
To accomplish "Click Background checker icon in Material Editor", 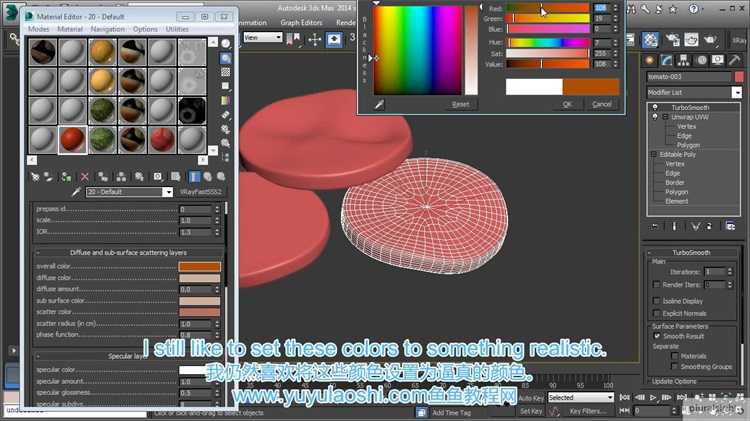I will point(226,72).
